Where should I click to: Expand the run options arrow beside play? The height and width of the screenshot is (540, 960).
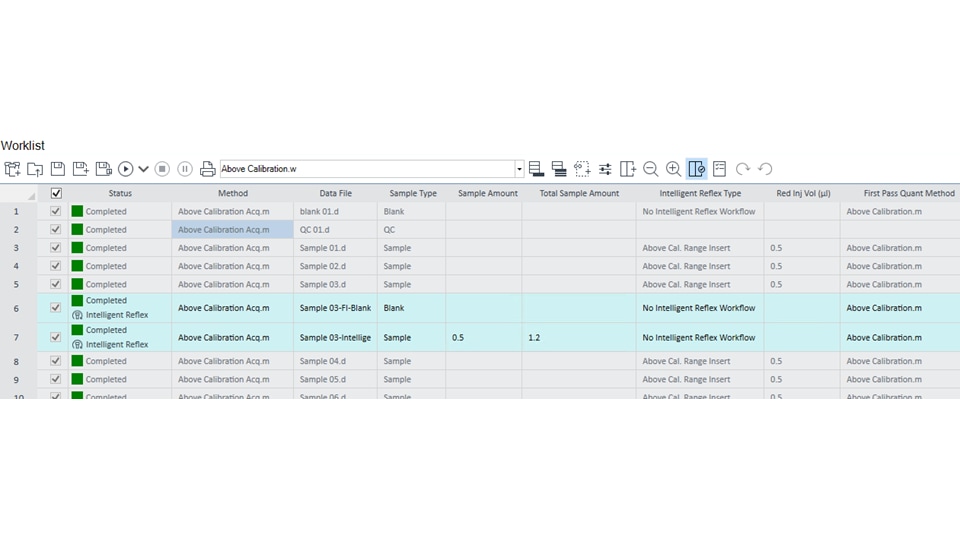[143, 169]
